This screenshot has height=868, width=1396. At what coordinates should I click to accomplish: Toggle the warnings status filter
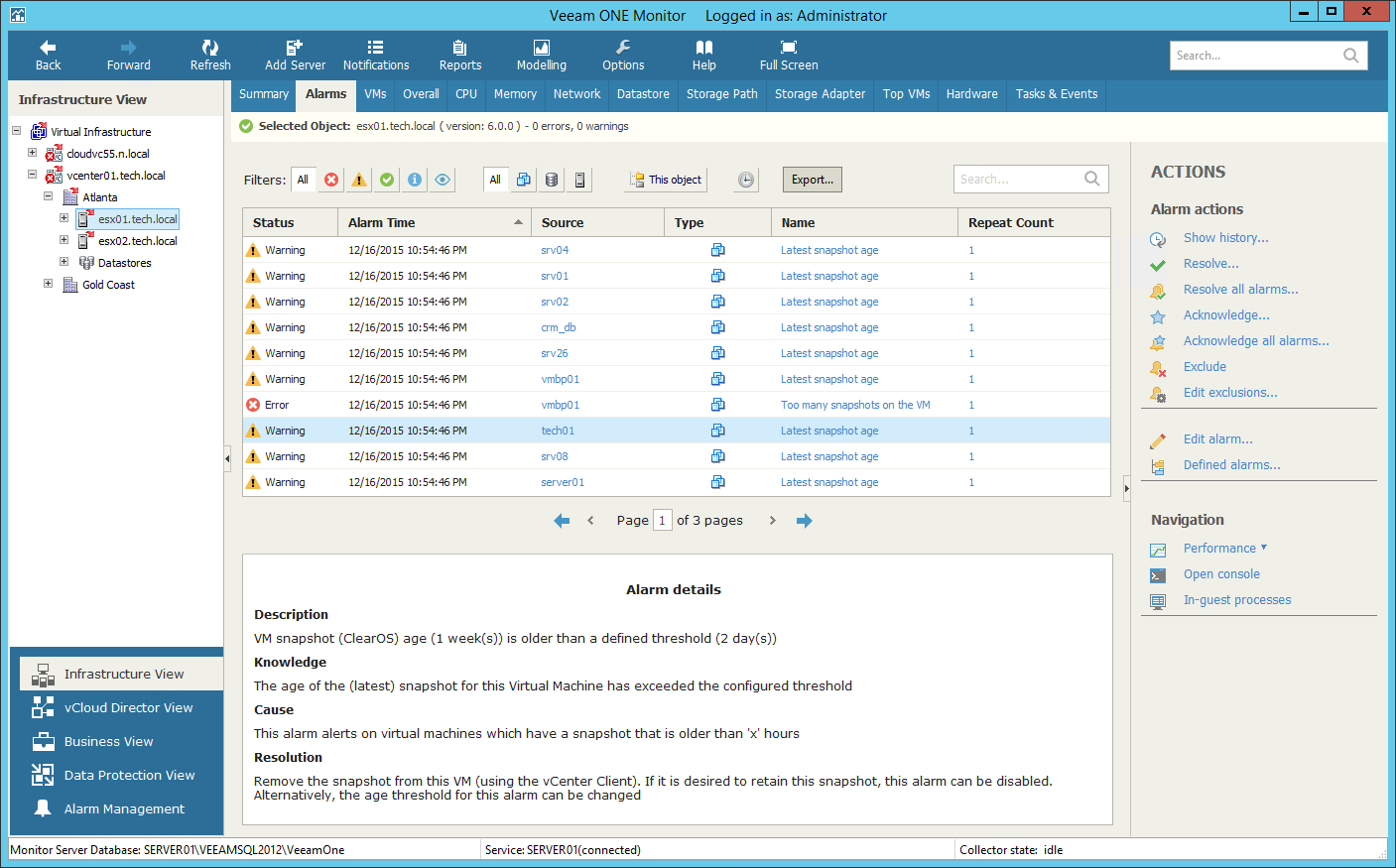[x=359, y=180]
